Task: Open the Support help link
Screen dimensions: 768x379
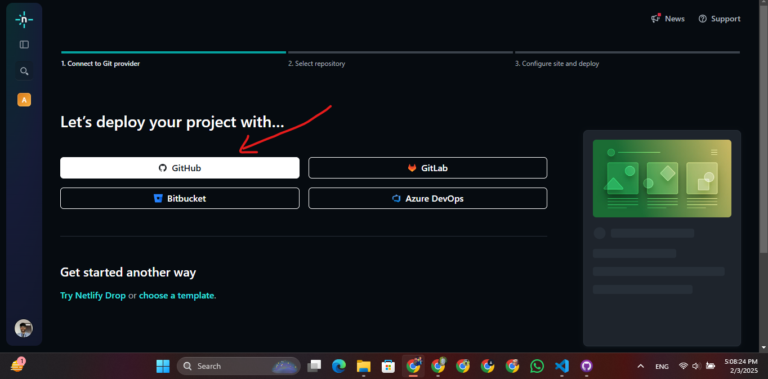Action: pyautogui.click(x=720, y=19)
